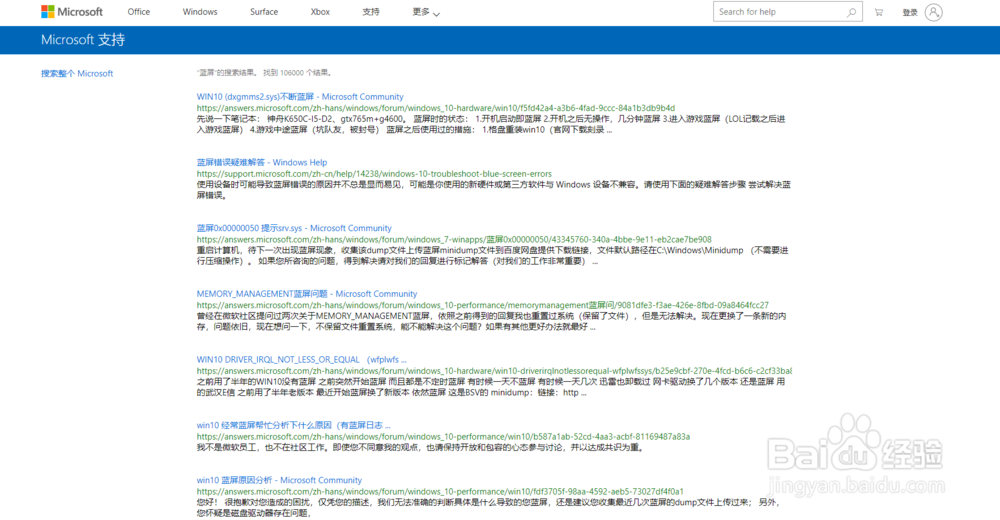Click the snippet starting 您好！很抱歉

(489, 507)
